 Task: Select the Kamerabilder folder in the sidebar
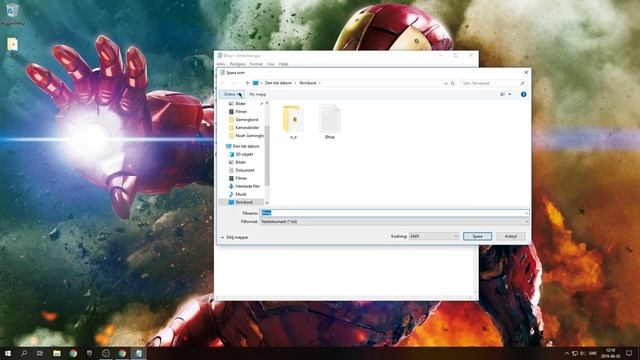[x=244, y=127]
